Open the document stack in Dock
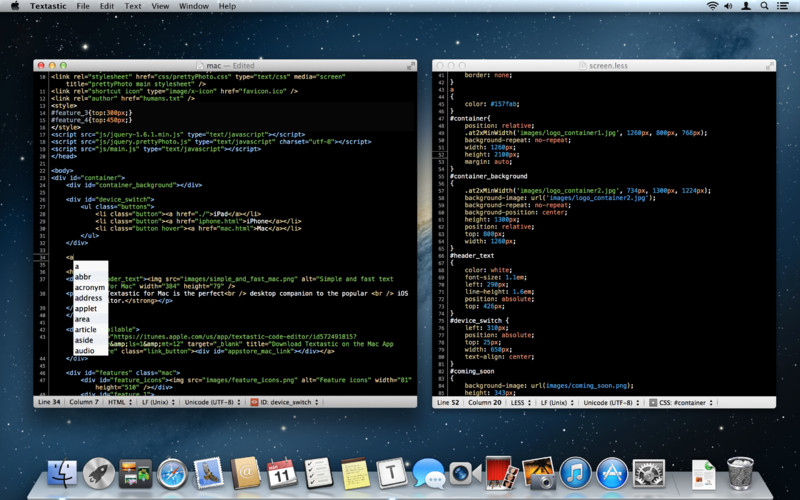The width and height of the screenshot is (800, 500). [x=704, y=474]
